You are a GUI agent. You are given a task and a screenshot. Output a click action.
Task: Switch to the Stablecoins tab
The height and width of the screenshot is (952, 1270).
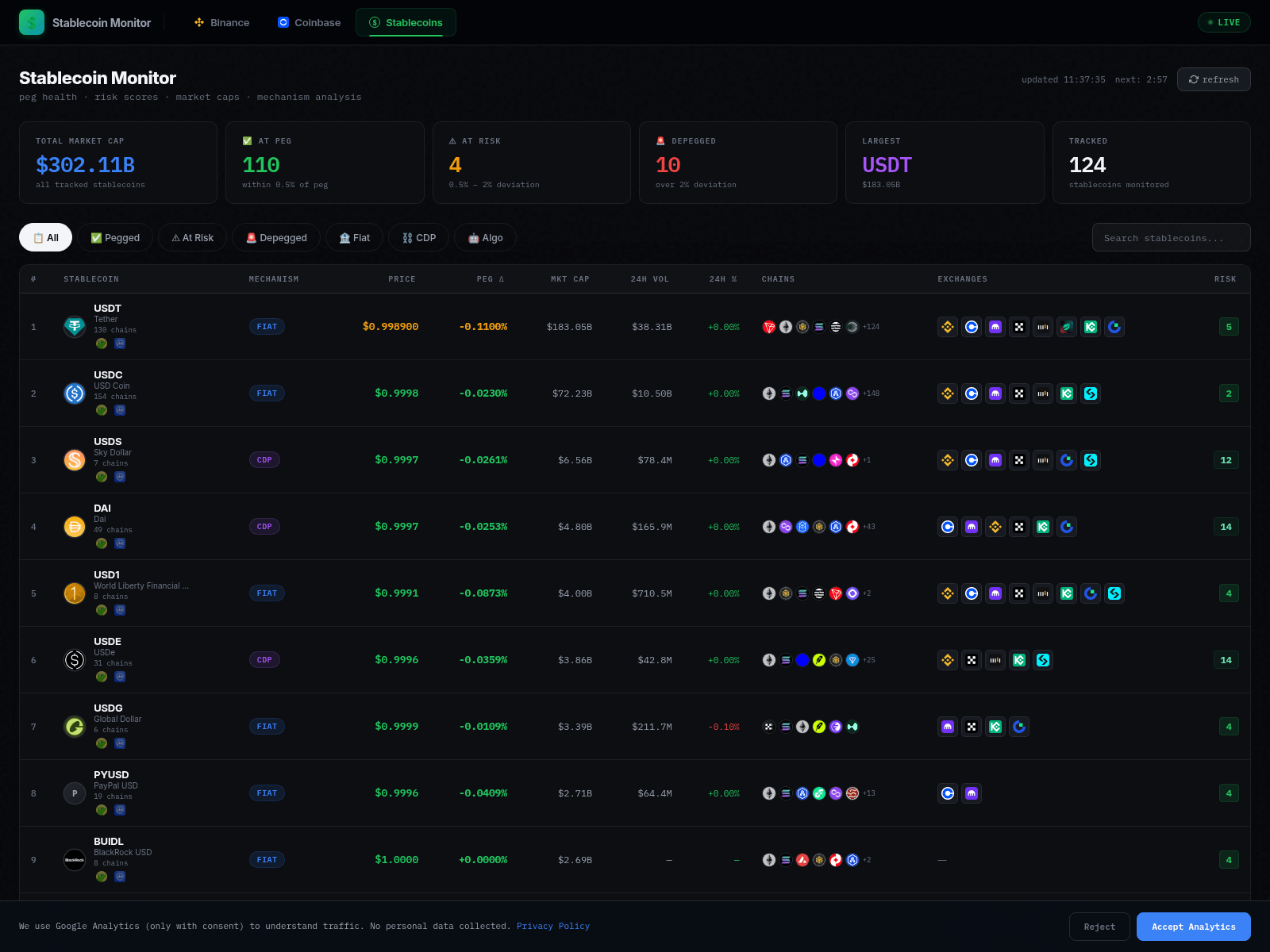(x=406, y=22)
